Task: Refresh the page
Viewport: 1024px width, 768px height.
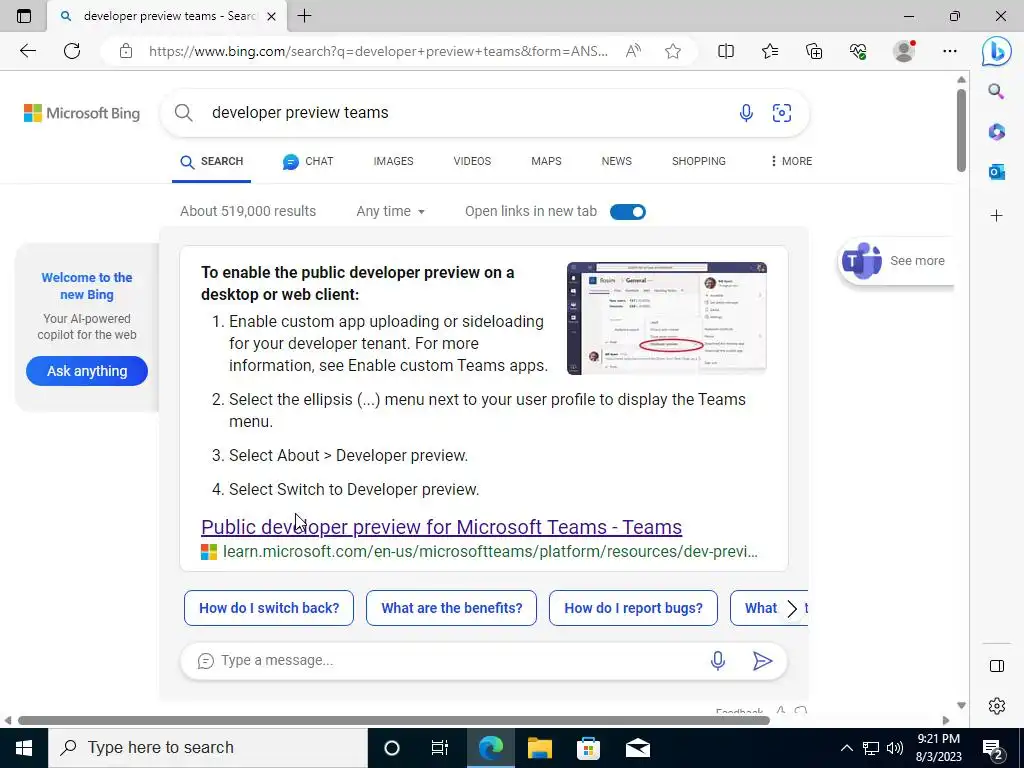Action: [x=72, y=51]
